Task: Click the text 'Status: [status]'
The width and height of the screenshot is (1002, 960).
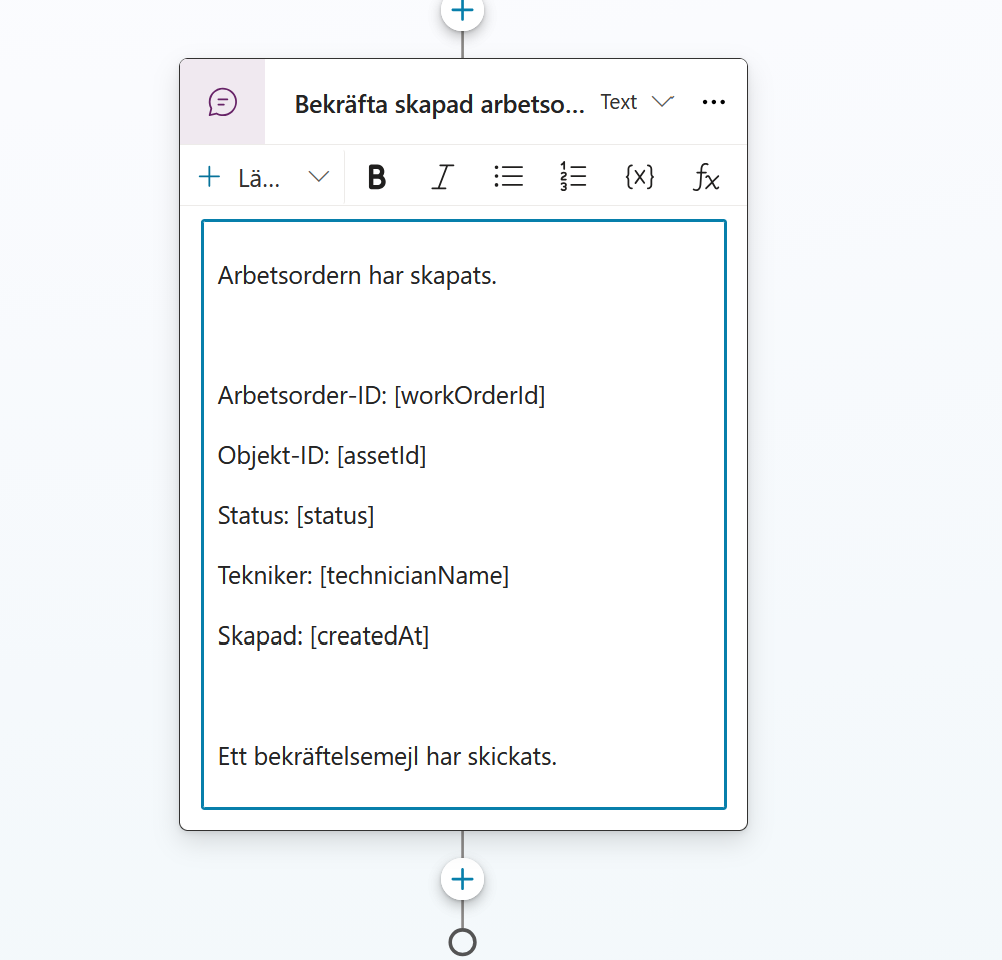Action: click(x=296, y=516)
